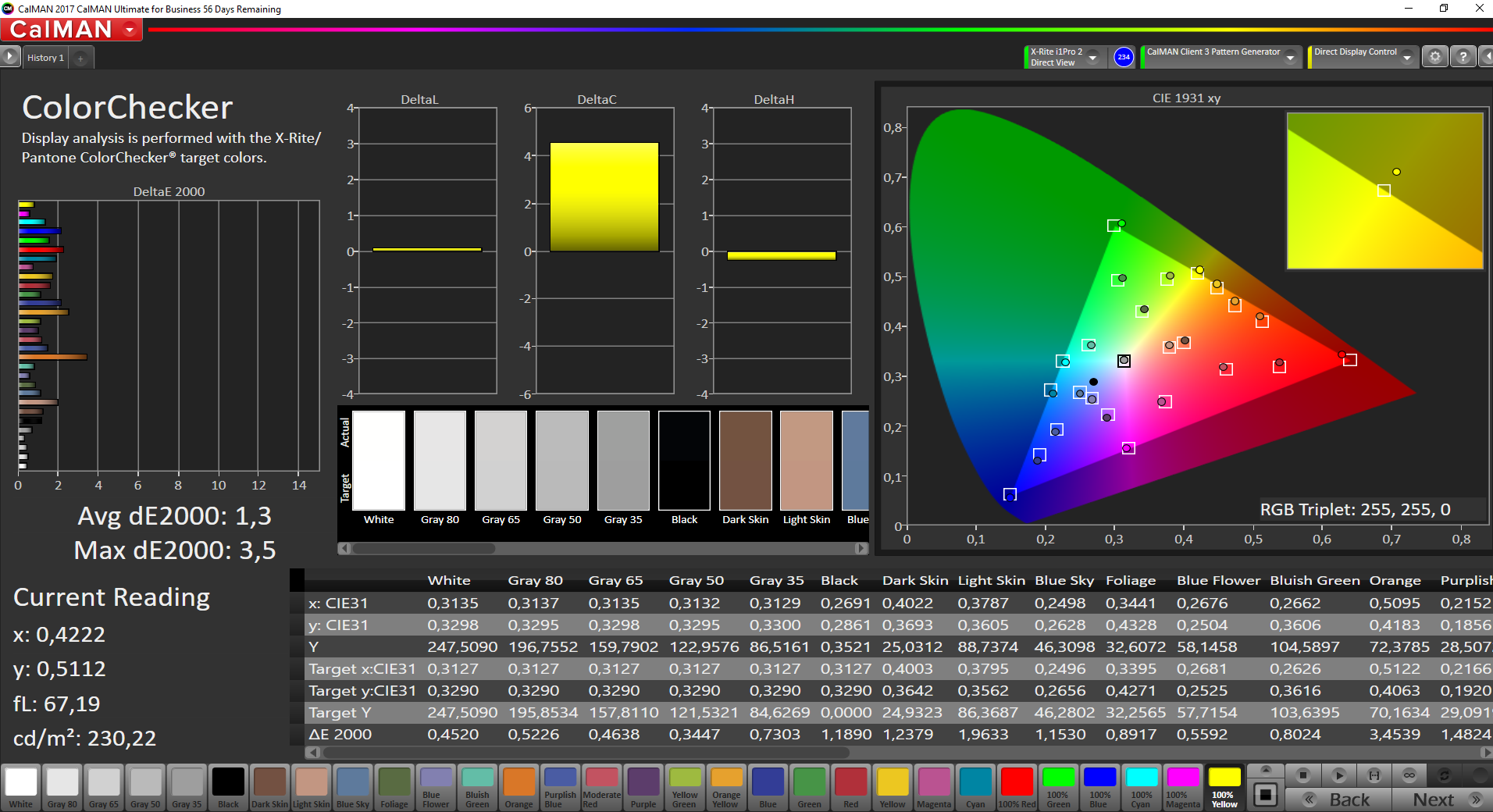Select the Gray 50 patch
Viewport: 1493px width, 812px height.
coord(145,787)
